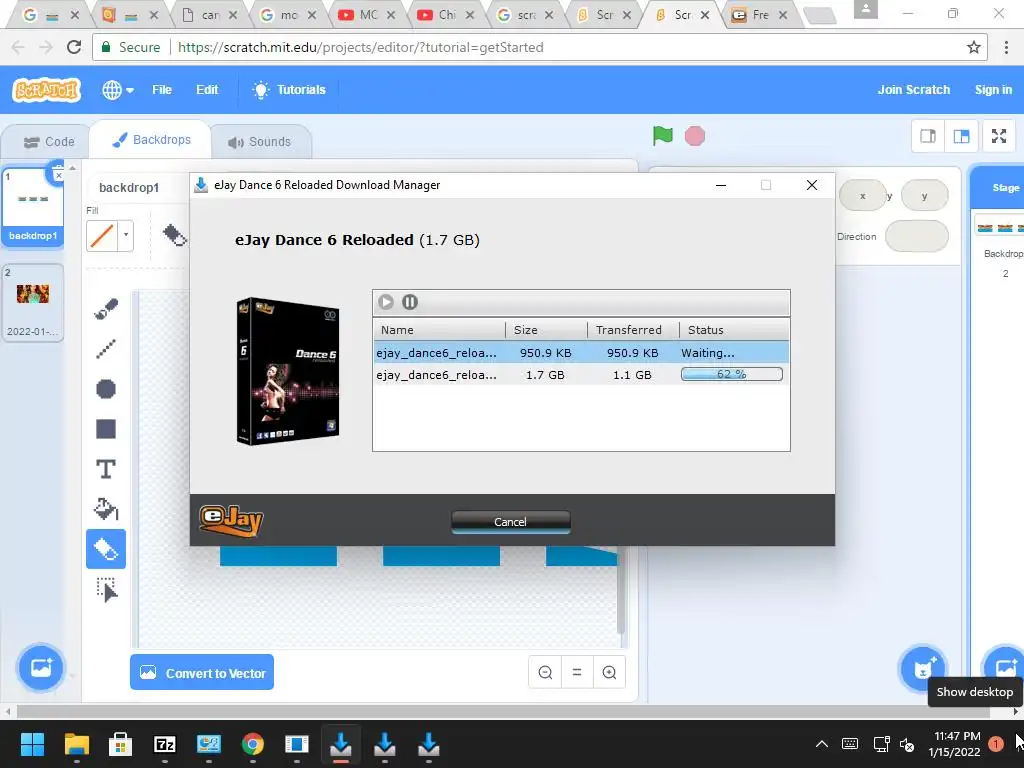Select the Eraser tool
The width and height of the screenshot is (1024, 768).
click(106, 549)
